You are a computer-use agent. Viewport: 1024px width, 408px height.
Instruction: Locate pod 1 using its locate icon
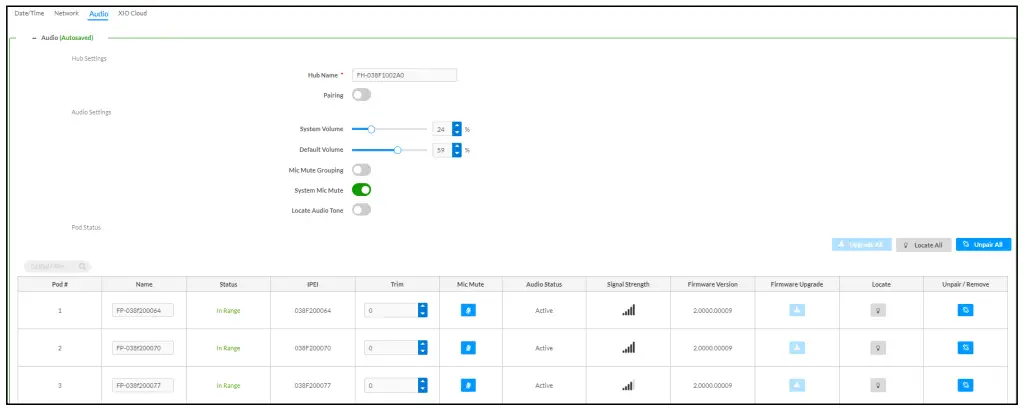(x=880, y=310)
